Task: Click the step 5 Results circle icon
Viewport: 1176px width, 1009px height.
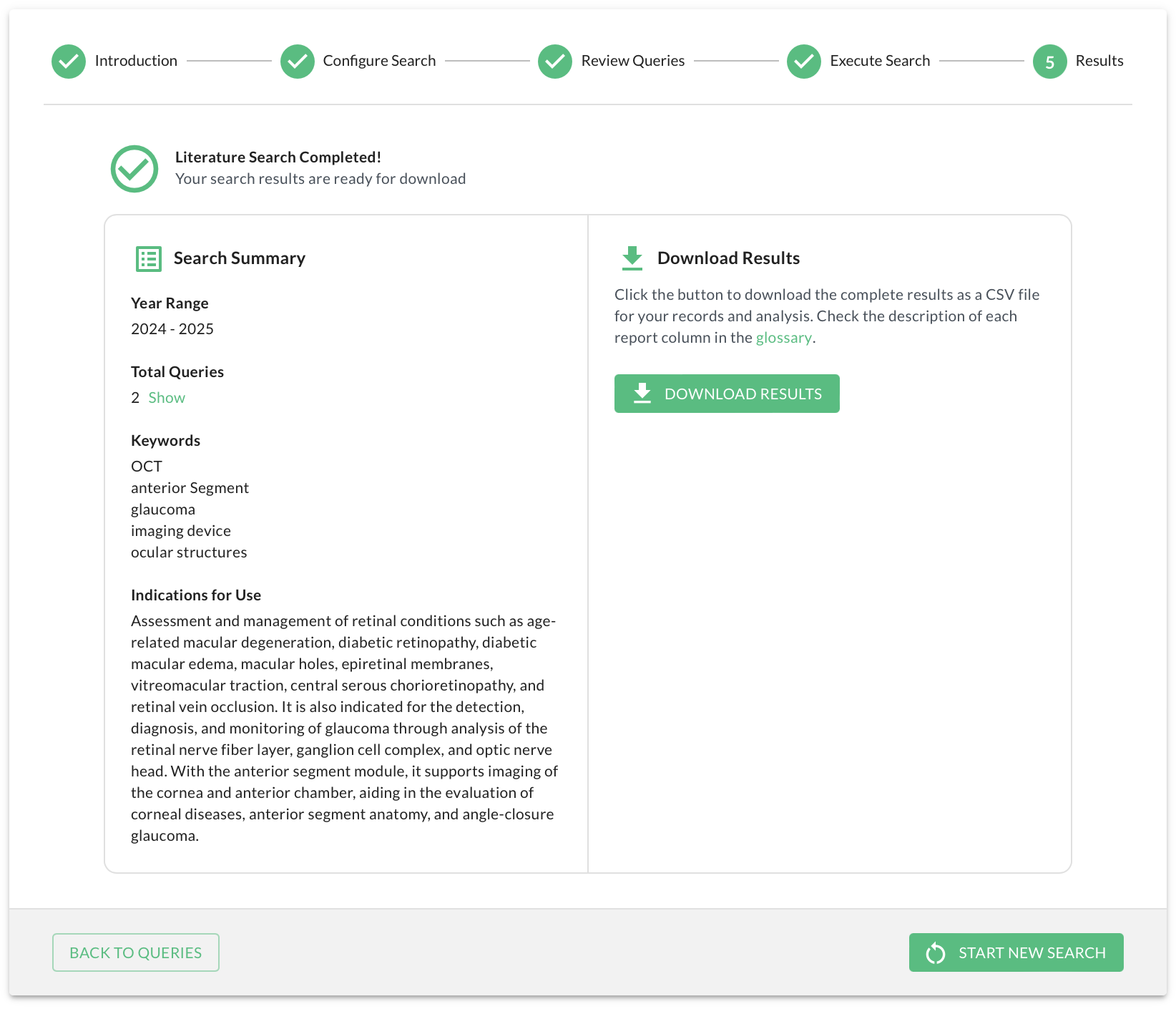Action: pos(1049,62)
